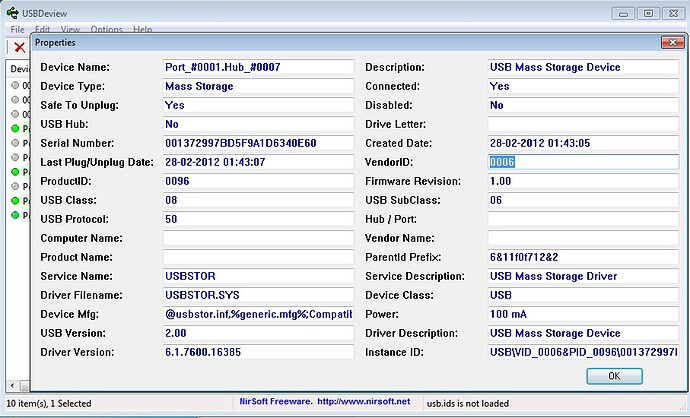Screen dimensions: 690x418
Task: Click the Device Mfg field
Action: pyautogui.click(x=258, y=314)
